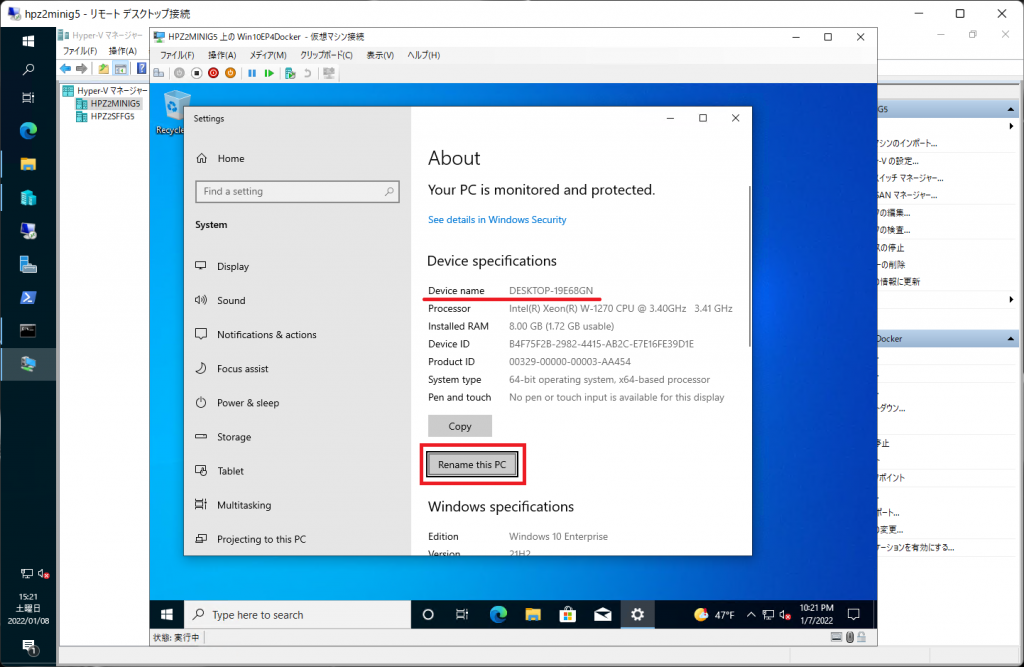The height and width of the screenshot is (667, 1024).
Task: Toggle the console tree icon in Hyper-V Manager
Action: 121,69
